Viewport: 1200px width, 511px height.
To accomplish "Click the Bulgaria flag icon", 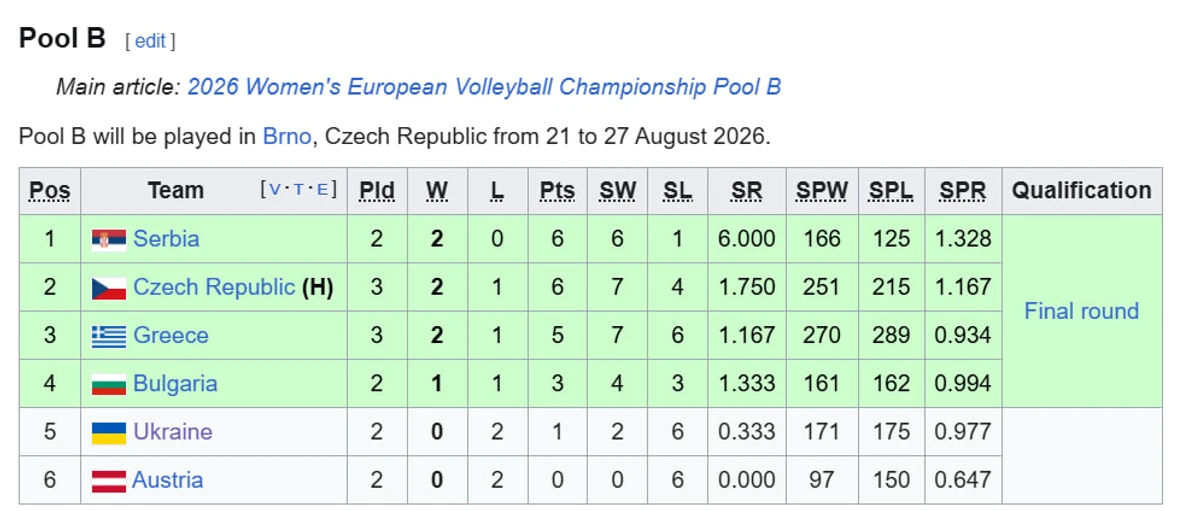I will pyautogui.click(x=109, y=384).
